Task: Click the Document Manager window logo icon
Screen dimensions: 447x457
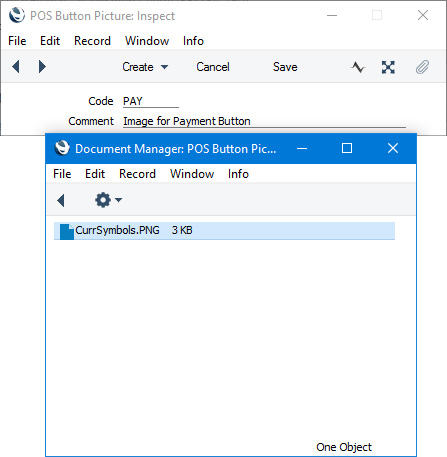Action: point(62,148)
